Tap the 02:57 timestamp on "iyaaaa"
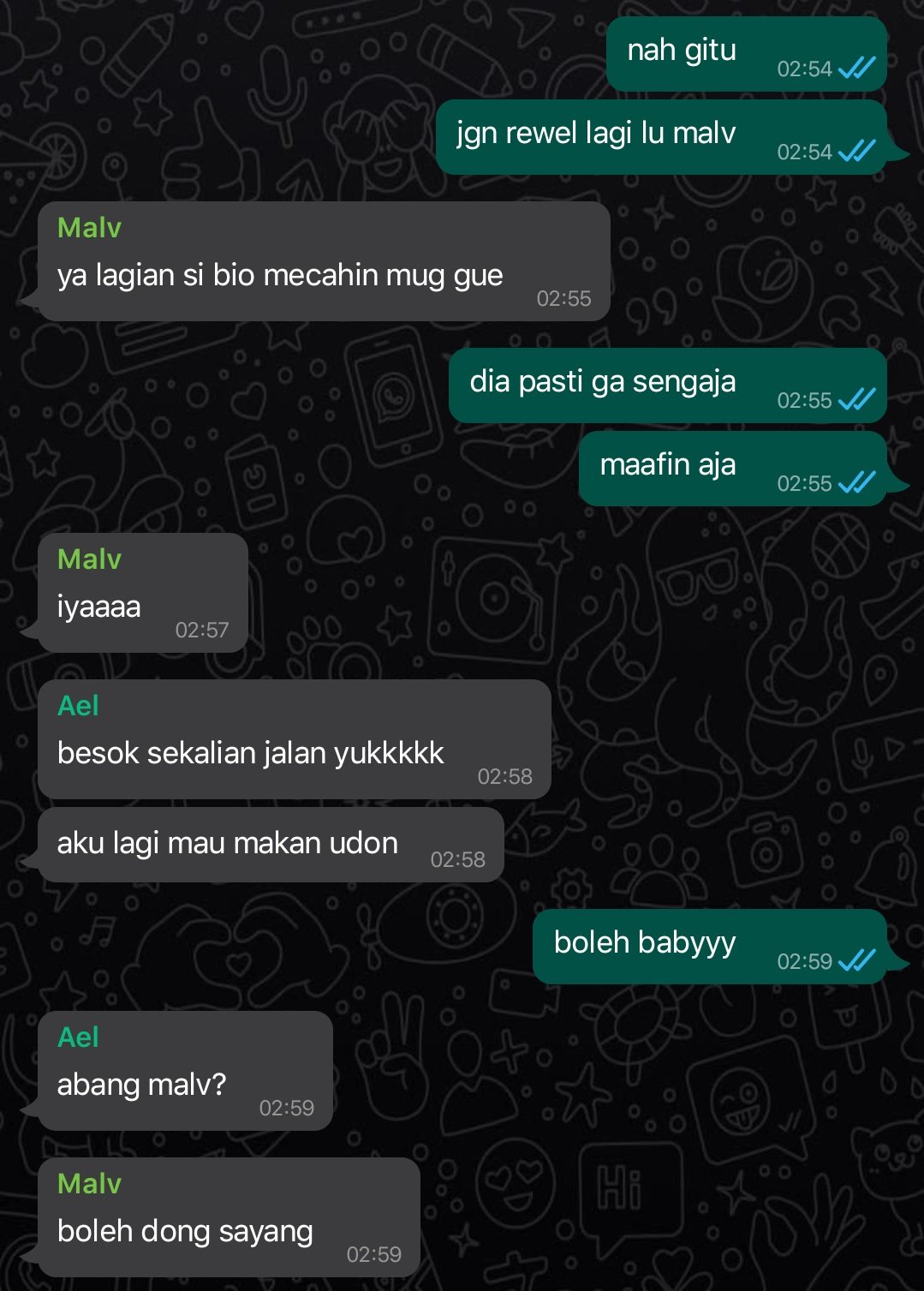The width and height of the screenshot is (924, 1291). click(202, 630)
